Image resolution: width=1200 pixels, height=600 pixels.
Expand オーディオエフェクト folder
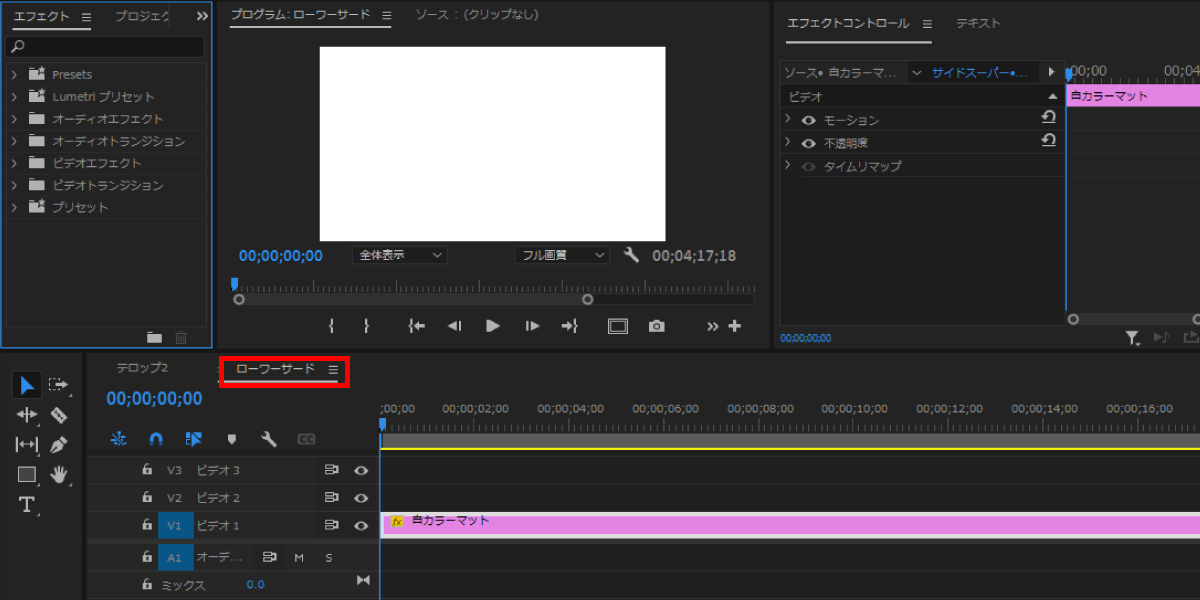(14, 118)
